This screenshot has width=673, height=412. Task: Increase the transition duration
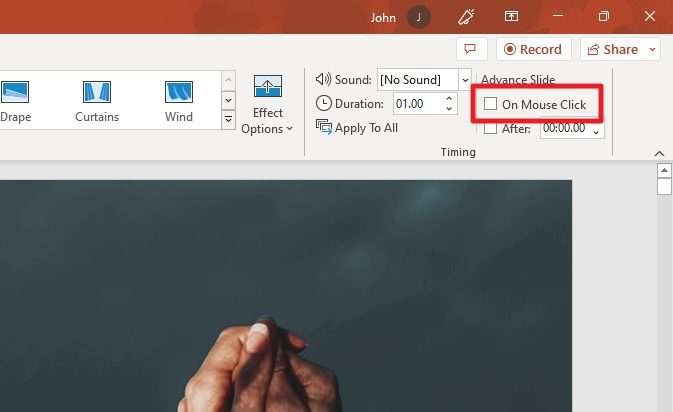[449, 99]
